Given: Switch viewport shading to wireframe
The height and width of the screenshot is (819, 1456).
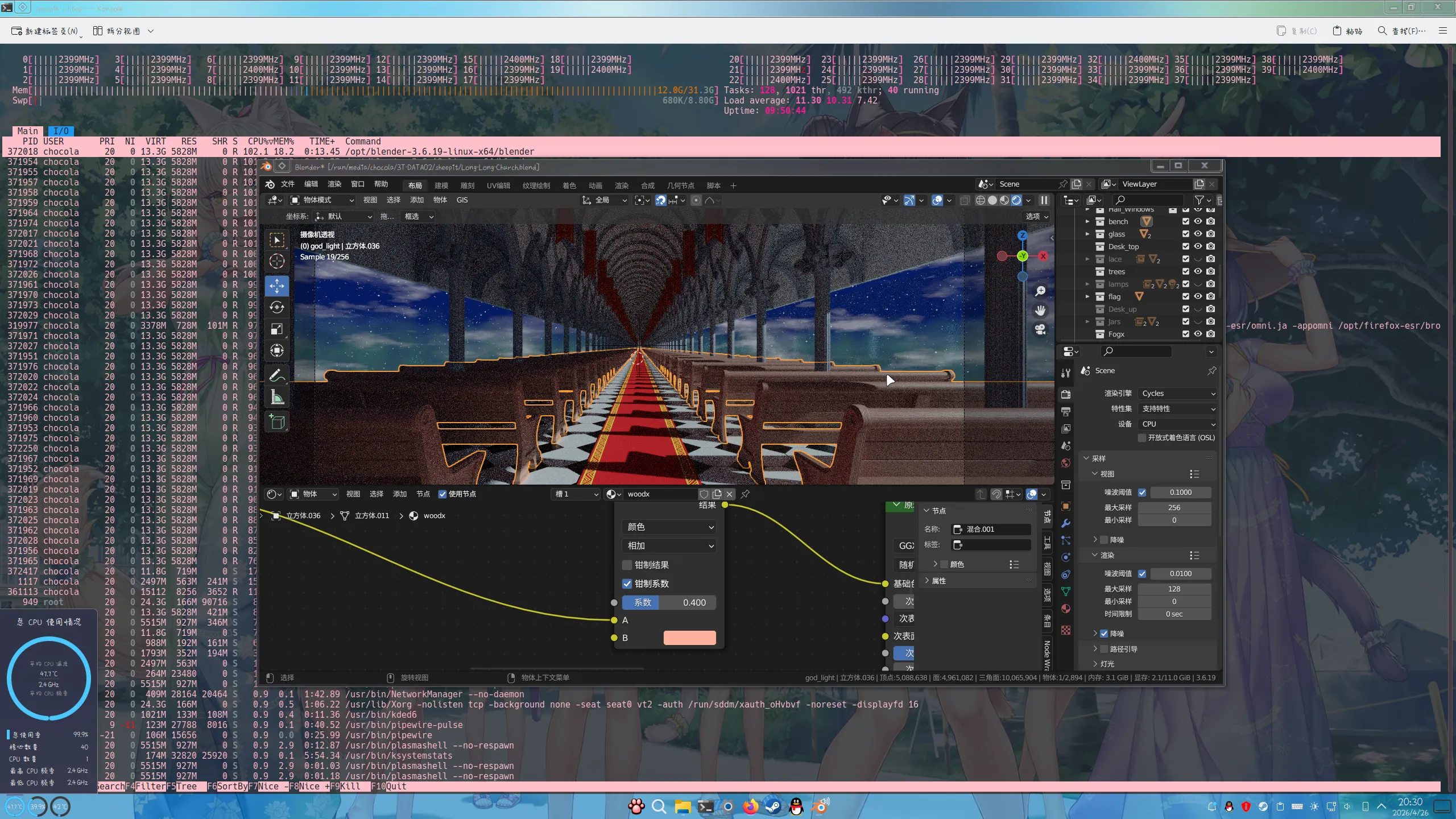Looking at the screenshot, I should (981, 200).
